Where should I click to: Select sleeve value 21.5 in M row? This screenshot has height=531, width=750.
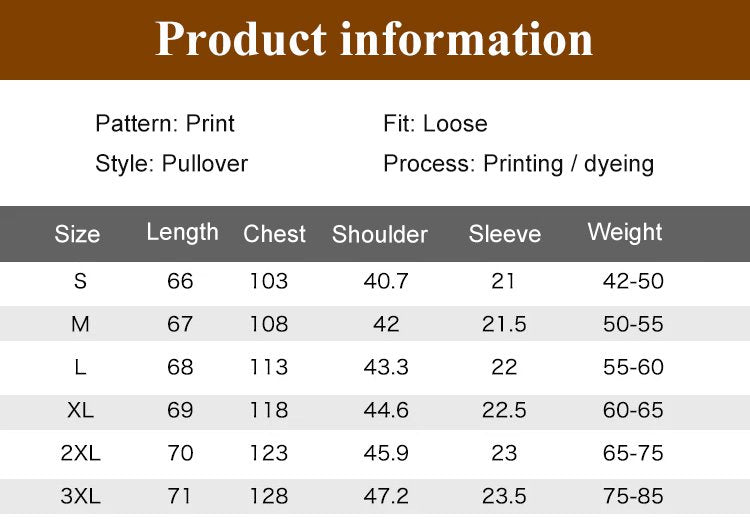point(504,324)
